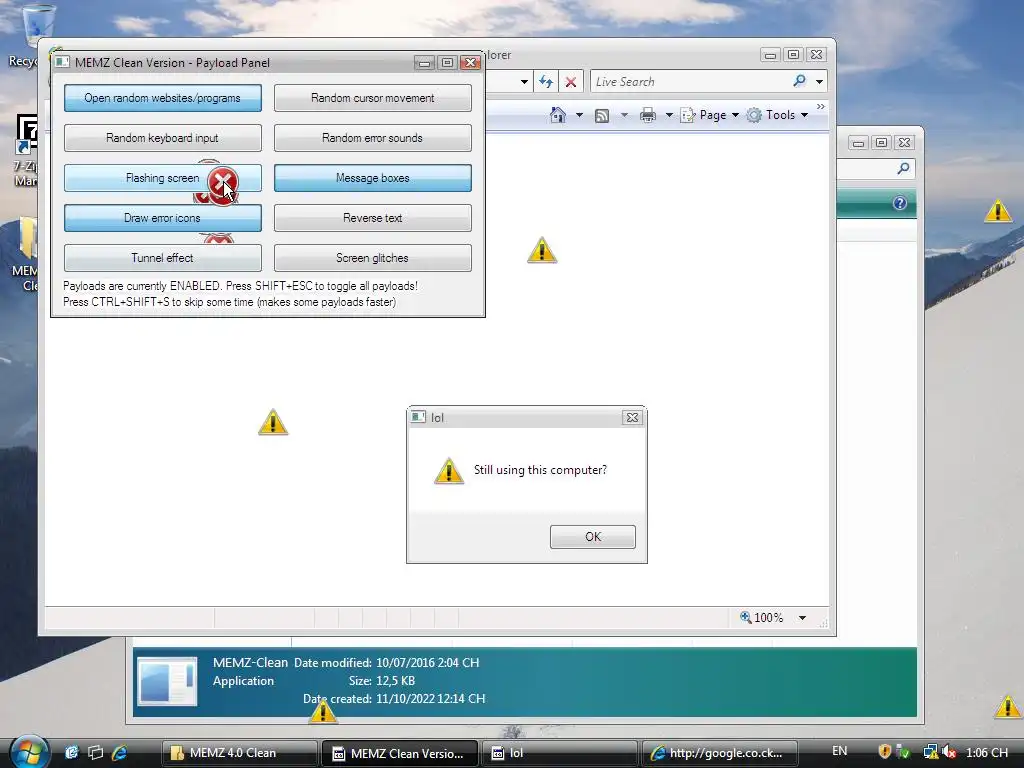The image size is (1024, 768).
Task: Toggle Open random websites/programs payload
Action: 163,98
